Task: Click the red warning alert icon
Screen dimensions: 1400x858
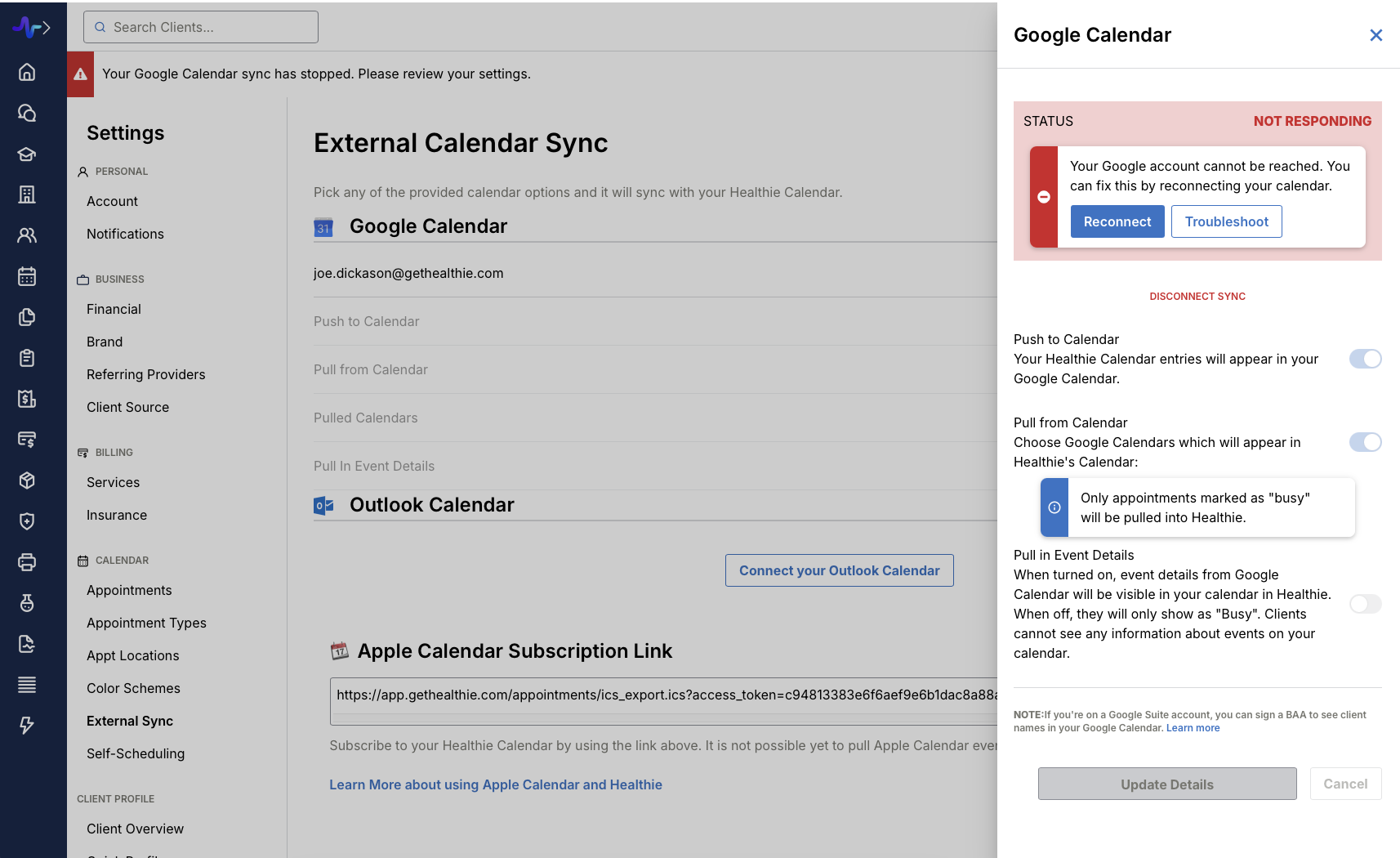Action: (80, 74)
